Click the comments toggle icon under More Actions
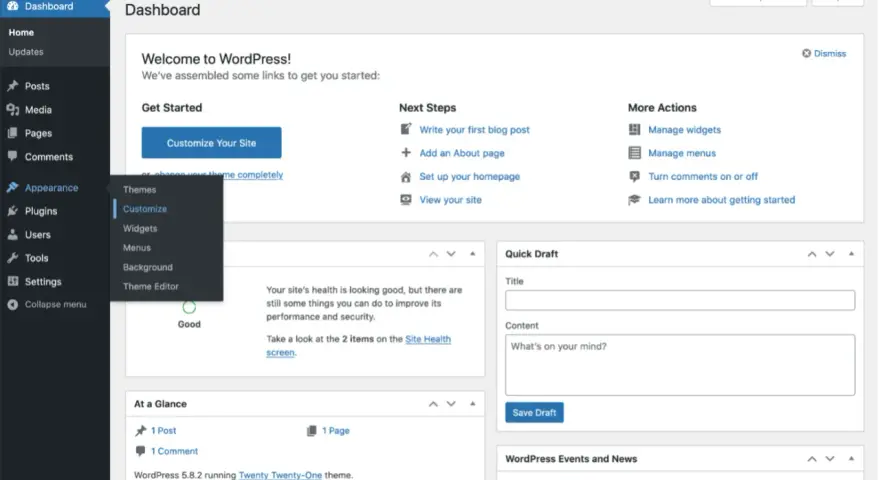Screen dimensions: 880x480 tap(634, 176)
